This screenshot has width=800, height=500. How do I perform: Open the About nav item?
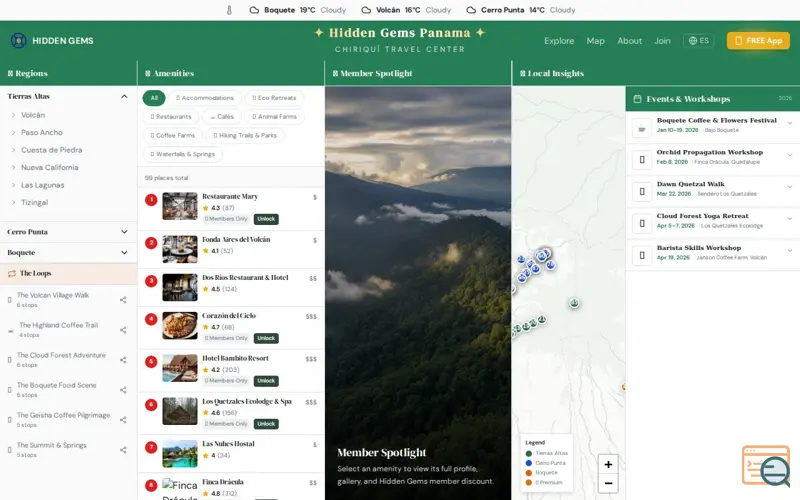click(630, 41)
